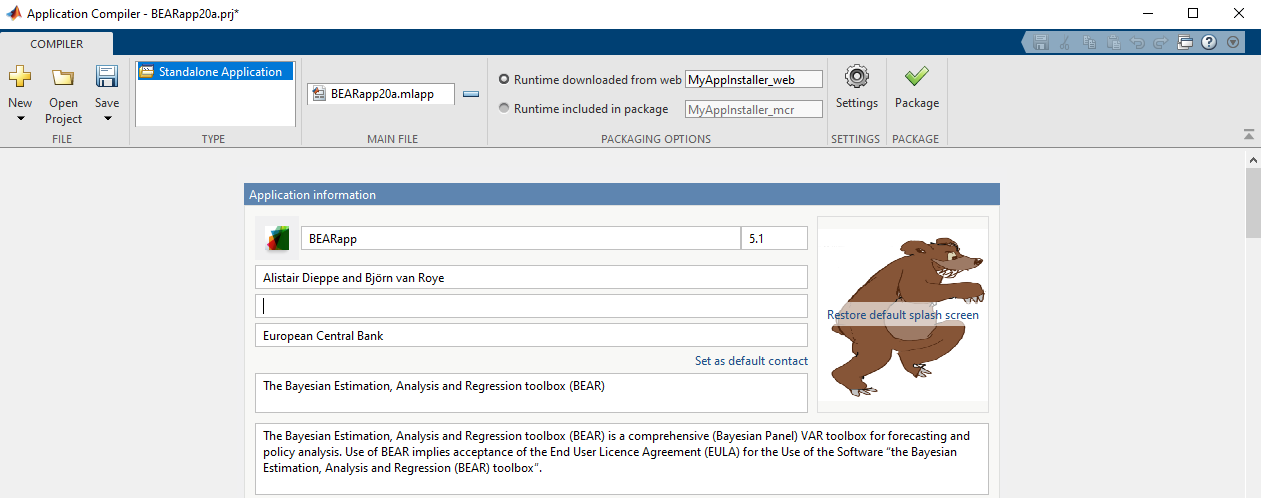Viewport: 1261px width, 498px height.
Task: Click the long description text box
Action: coord(621,459)
